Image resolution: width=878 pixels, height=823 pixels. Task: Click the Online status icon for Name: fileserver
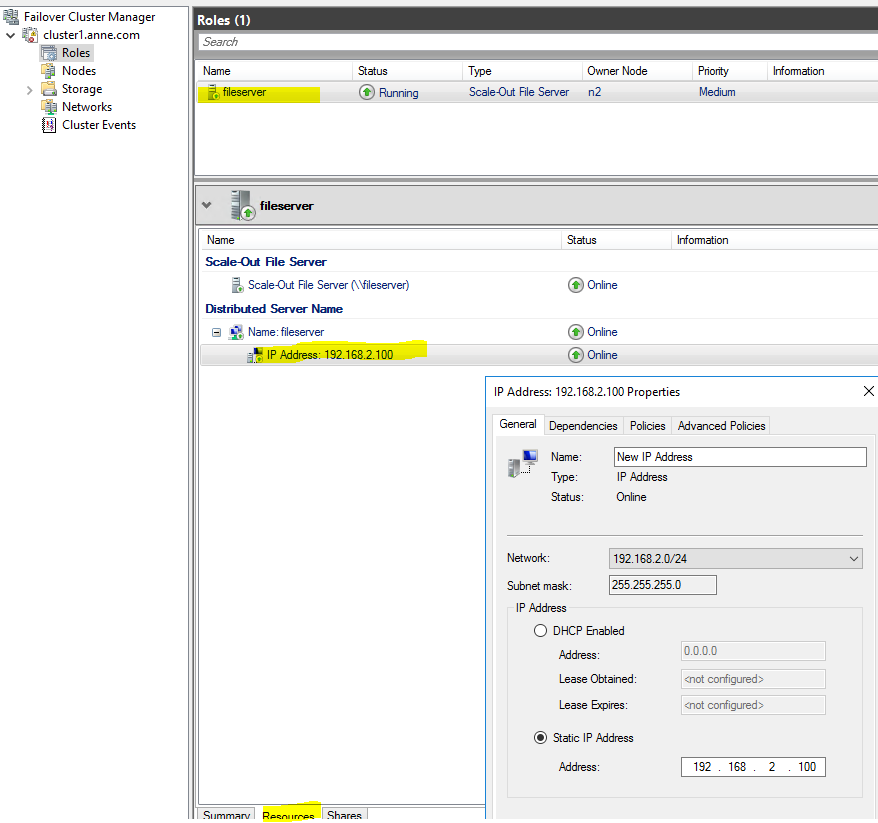point(576,332)
